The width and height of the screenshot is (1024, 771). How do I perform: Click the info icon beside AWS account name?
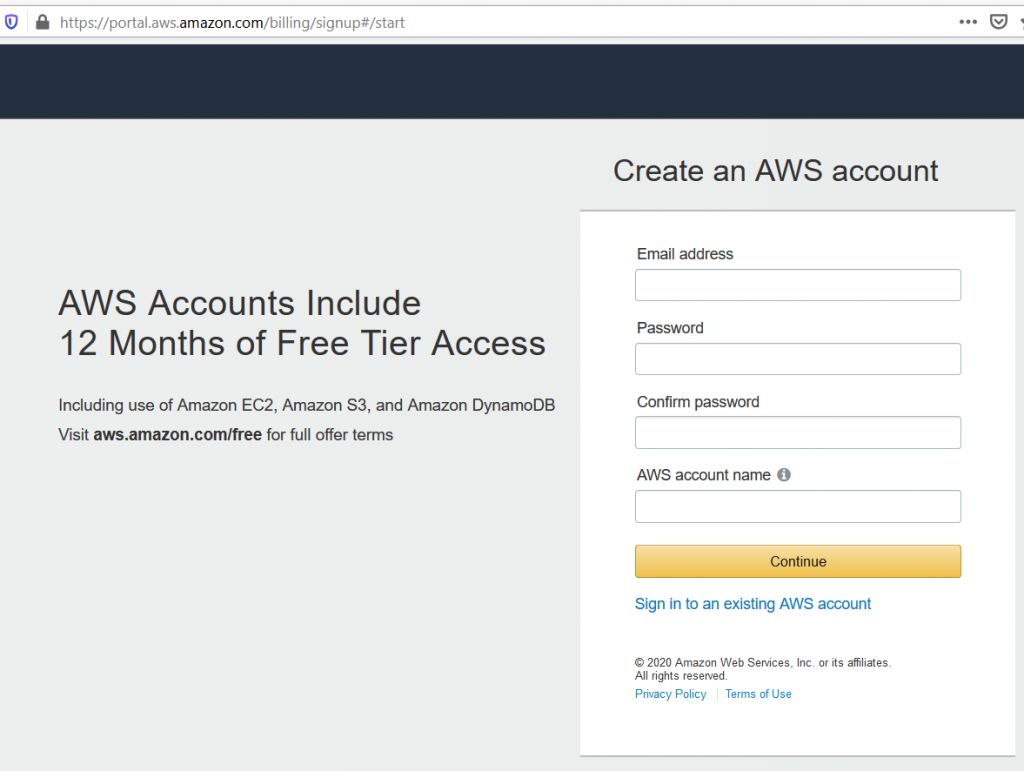coord(784,475)
